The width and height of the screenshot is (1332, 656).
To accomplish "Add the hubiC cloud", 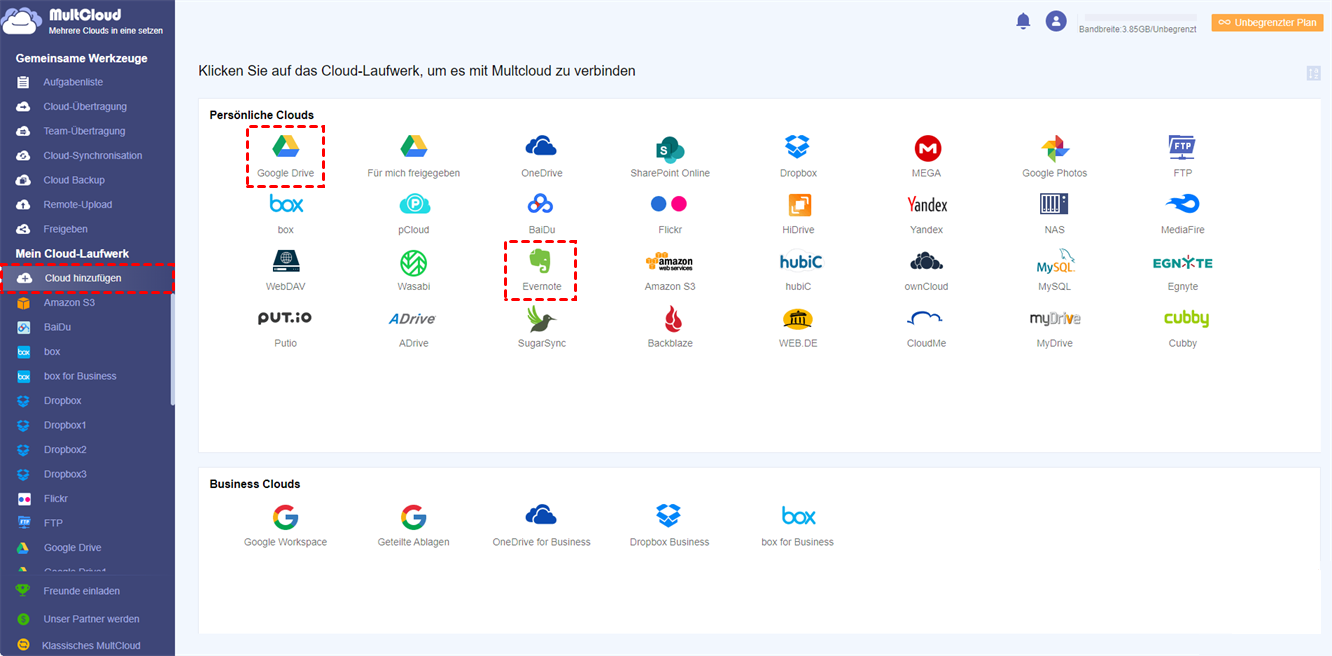I will (800, 262).
